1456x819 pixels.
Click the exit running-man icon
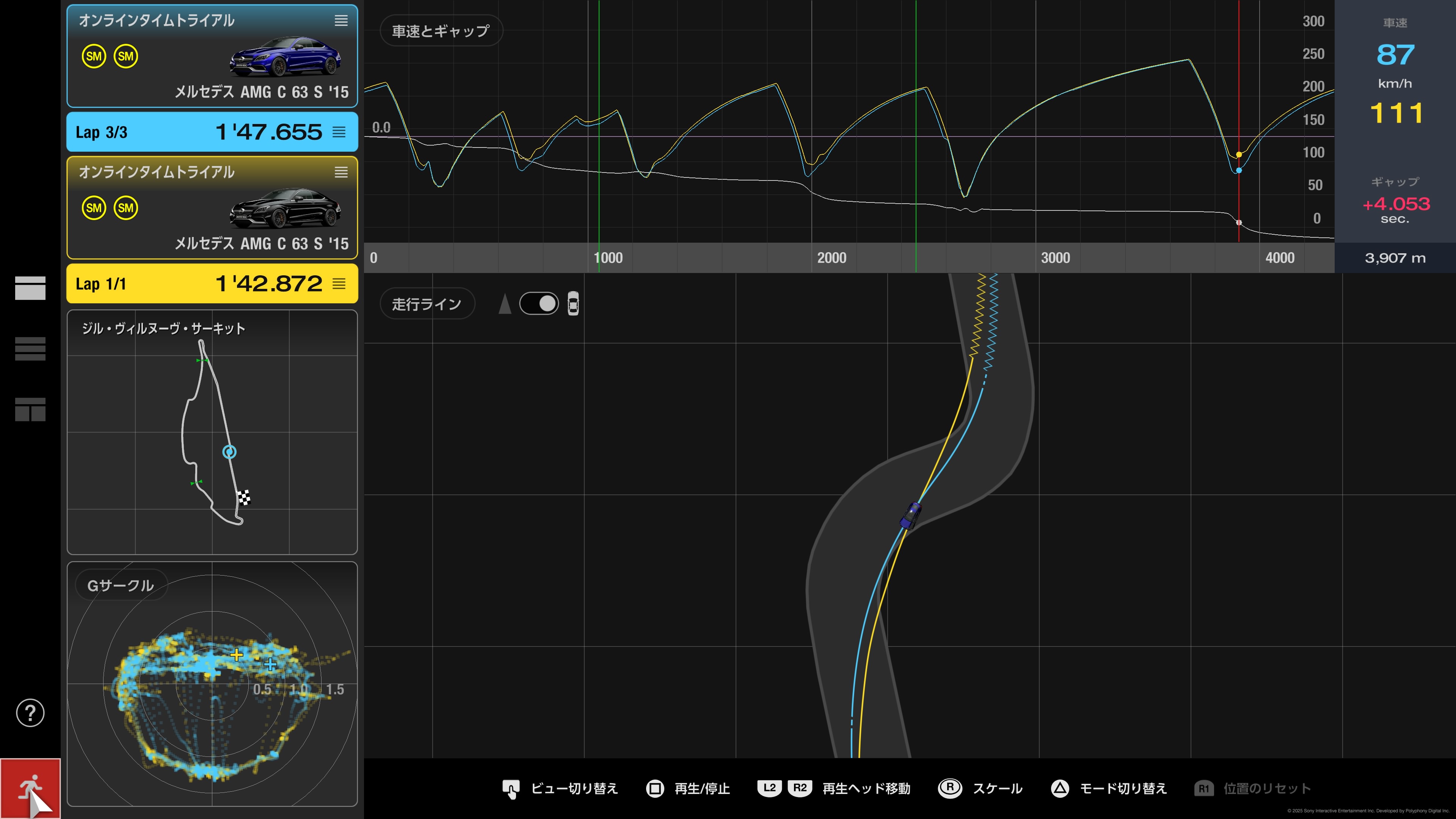point(30,788)
